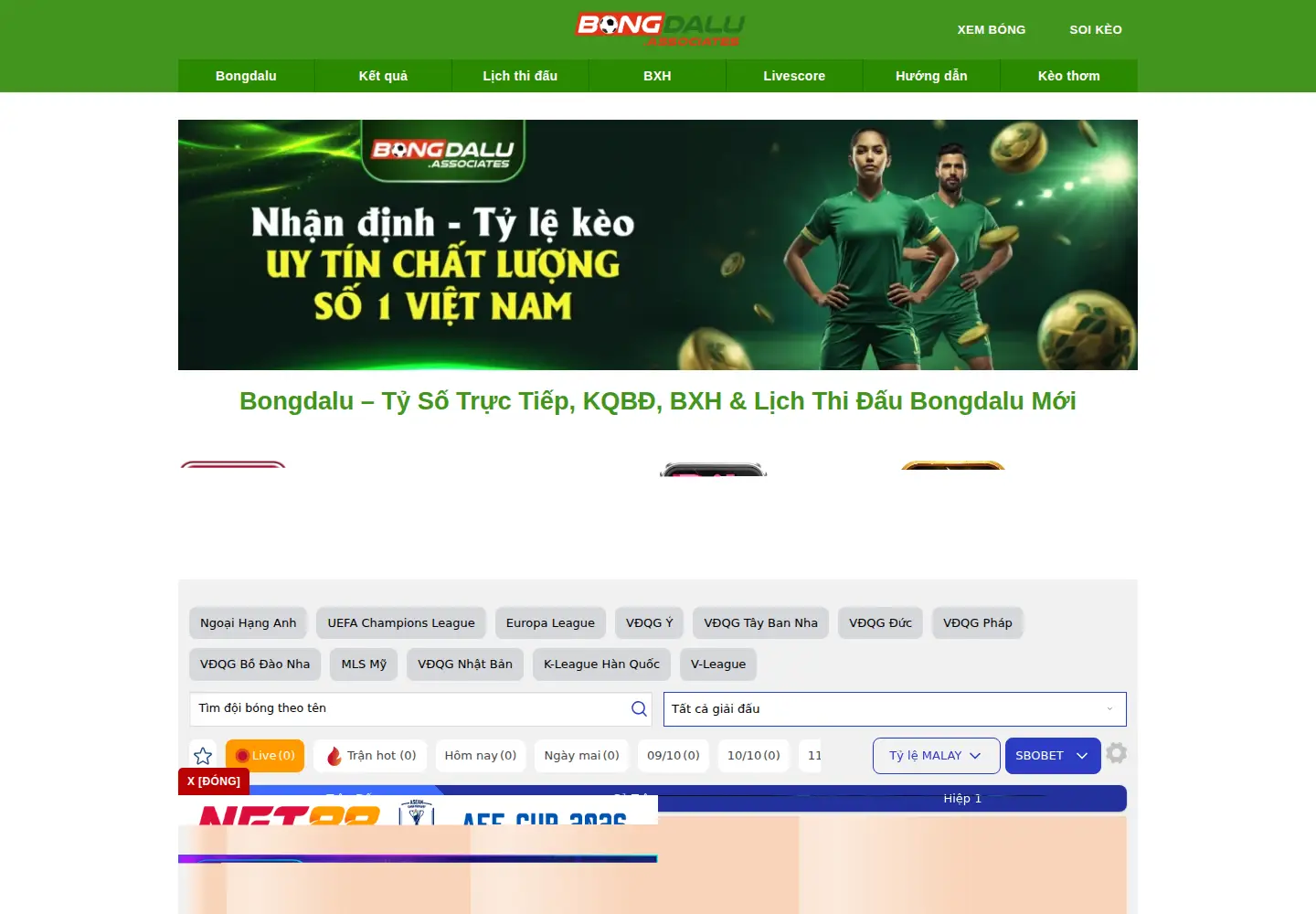Switch to the Ngày mai (0) tab

[x=582, y=756]
